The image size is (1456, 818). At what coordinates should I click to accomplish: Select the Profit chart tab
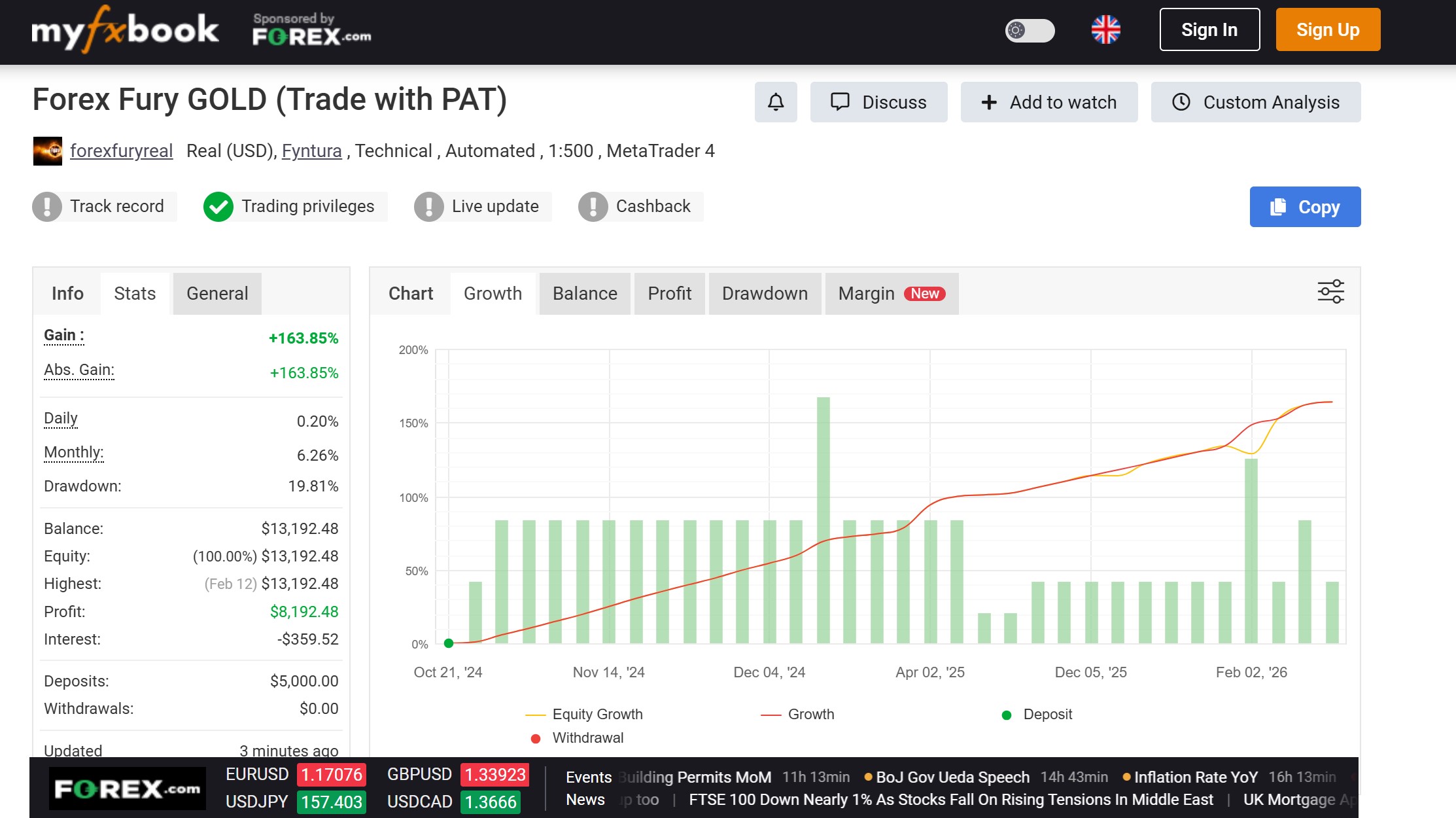(x=669, y=294)
